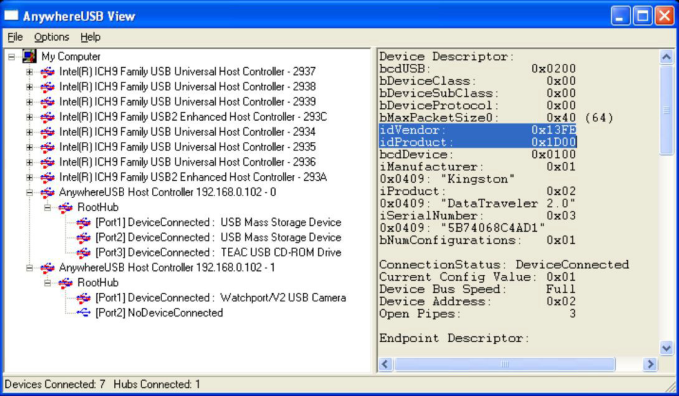Click the Watchport/V2 USB Camera device icon
Image resolution: width=679 pixels, height=396 pixels.
click(x=83, y=298)
